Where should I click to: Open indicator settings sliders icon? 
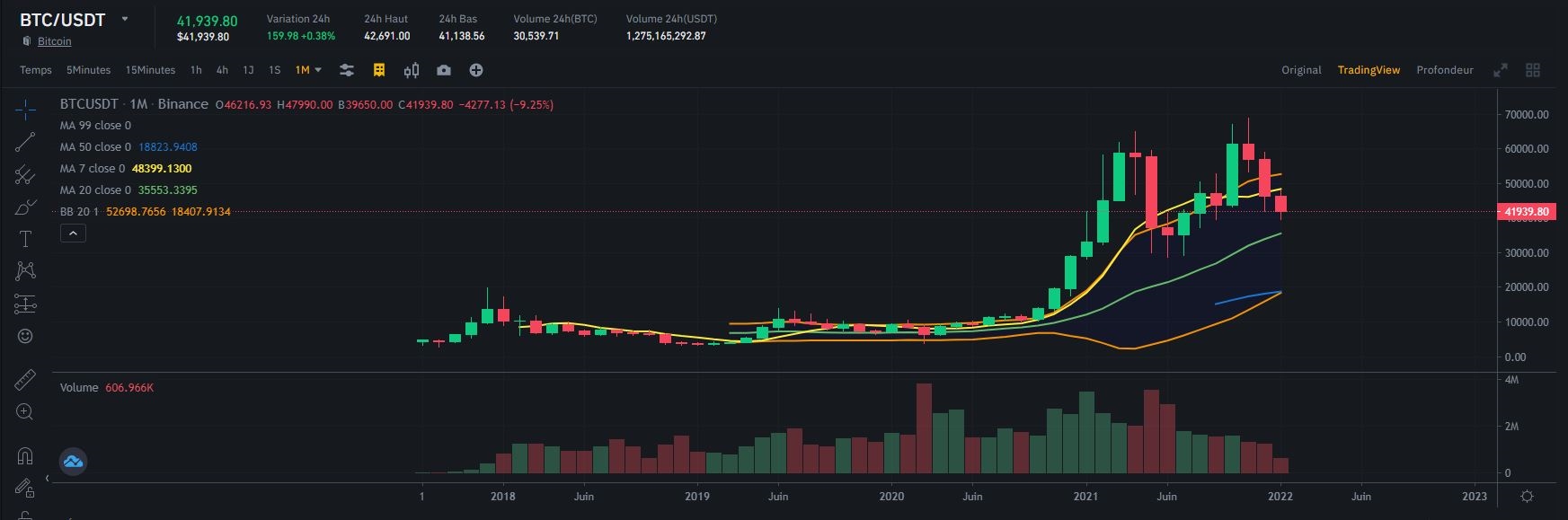pos(347,70)
